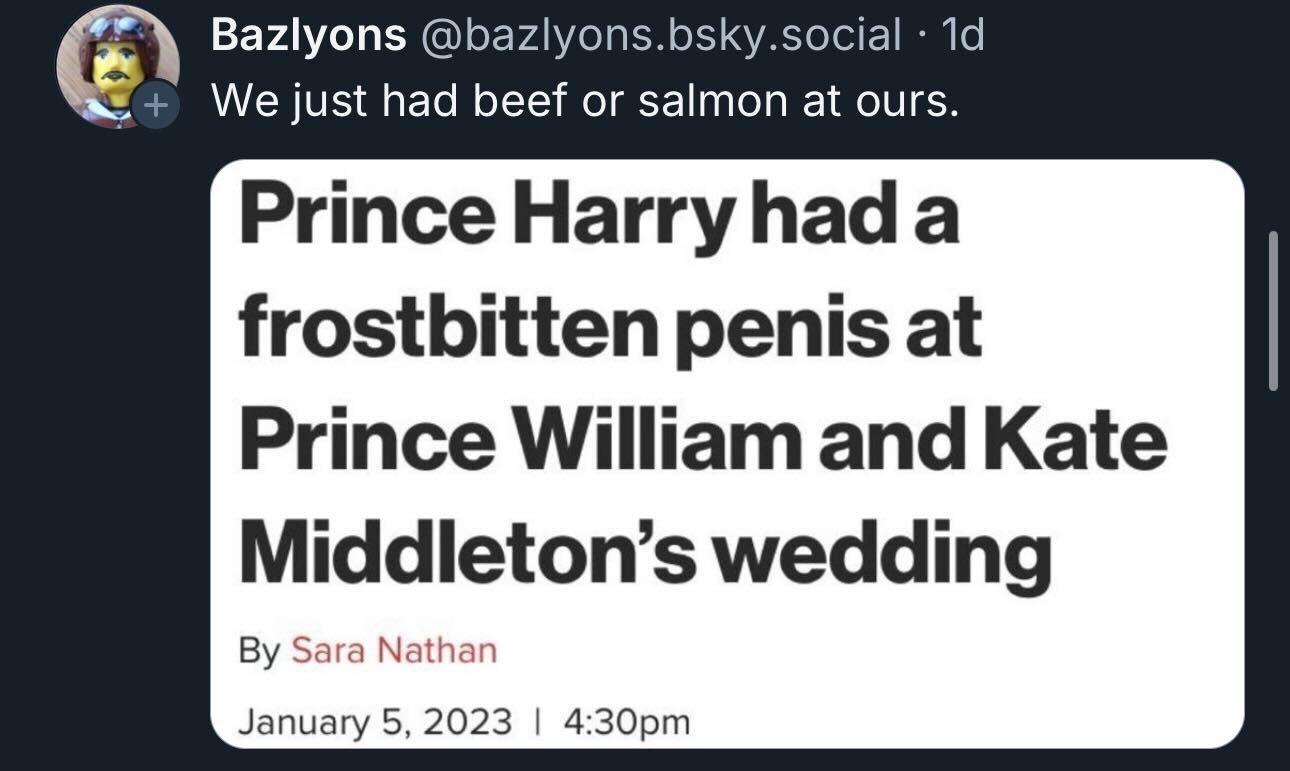This screenshot has height=771, width=1290.
Task: Open the Bazlyons display name profile link
Action: (309, 37)
